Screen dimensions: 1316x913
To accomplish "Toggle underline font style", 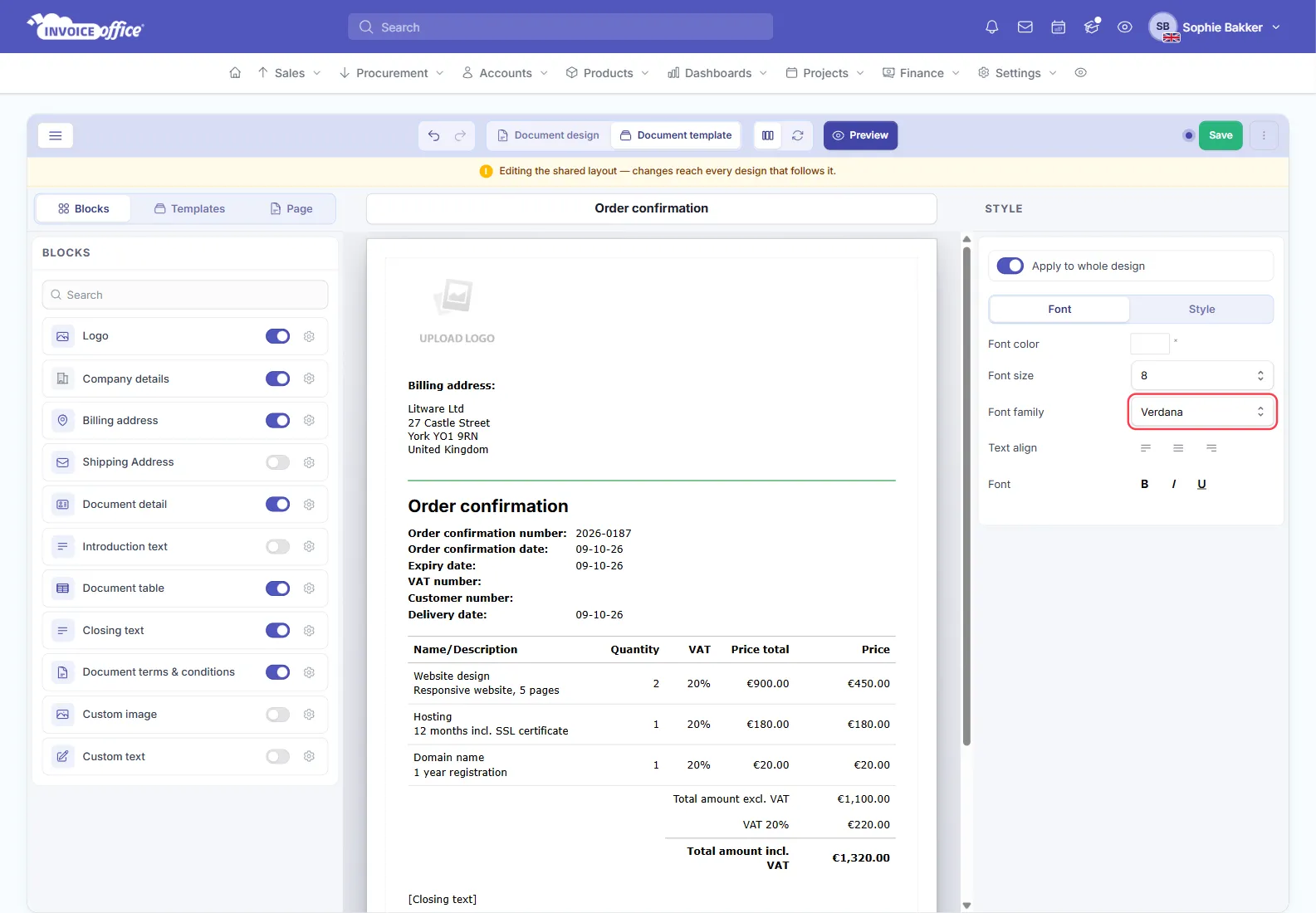I will pyautogui.click(x=1201, y=484).
